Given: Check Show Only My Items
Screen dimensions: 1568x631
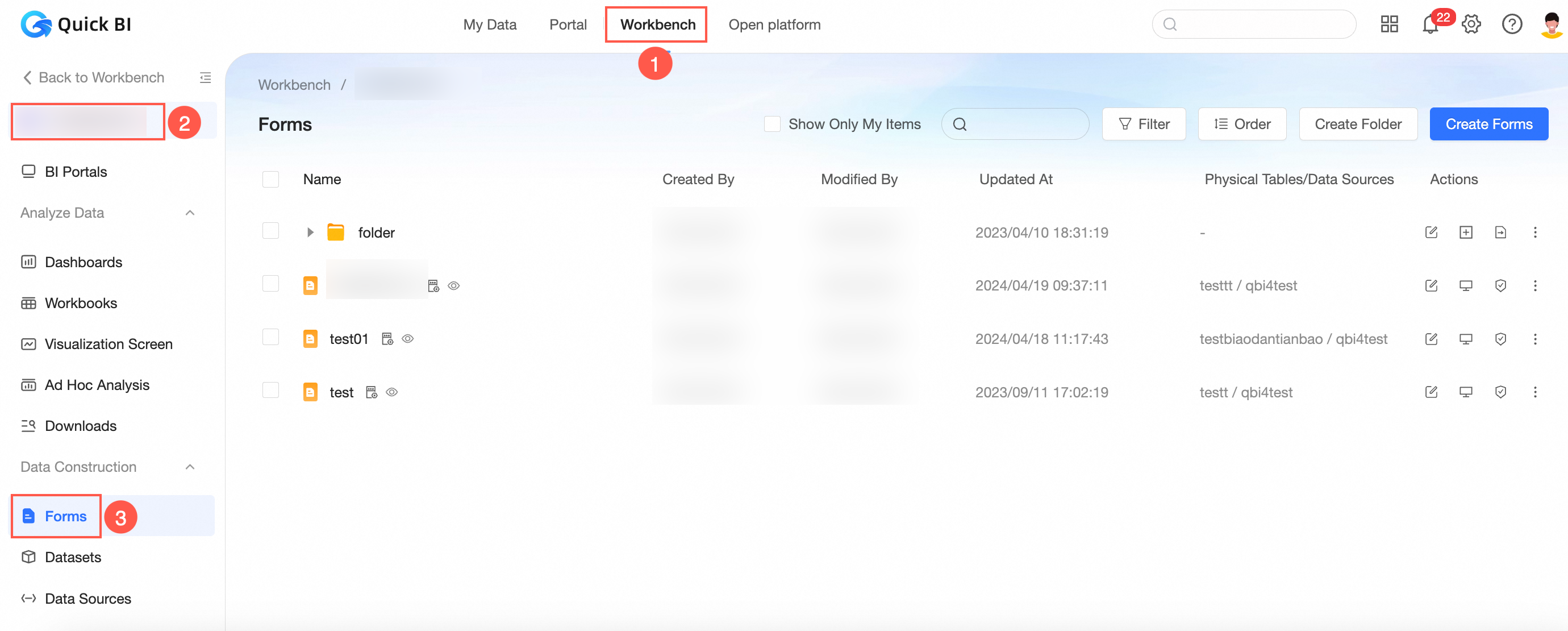Looking at the screenshot, I should tap(772, 124).
